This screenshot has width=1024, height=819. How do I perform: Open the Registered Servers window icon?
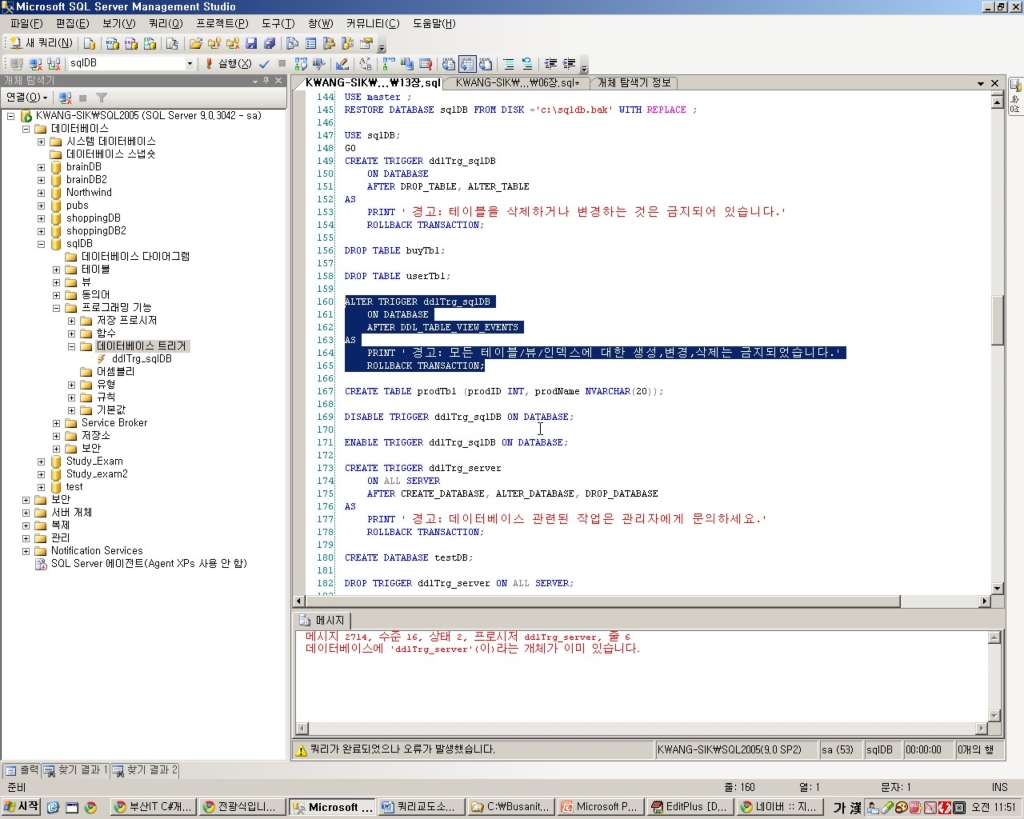point(292,44)
